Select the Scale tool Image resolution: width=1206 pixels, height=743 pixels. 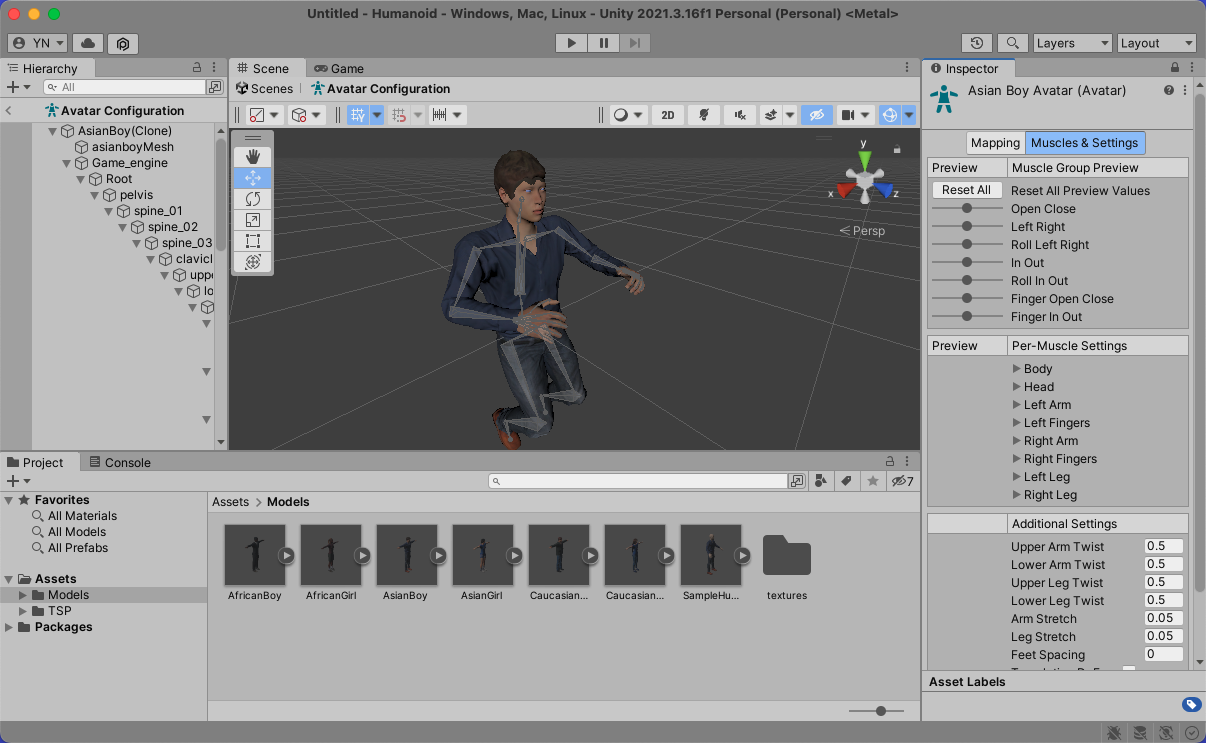[253, 220]
